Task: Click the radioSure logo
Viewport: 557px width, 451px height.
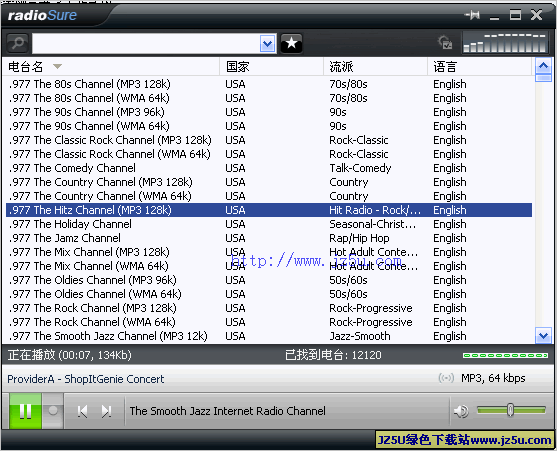Action: click(x=42, y=15)
